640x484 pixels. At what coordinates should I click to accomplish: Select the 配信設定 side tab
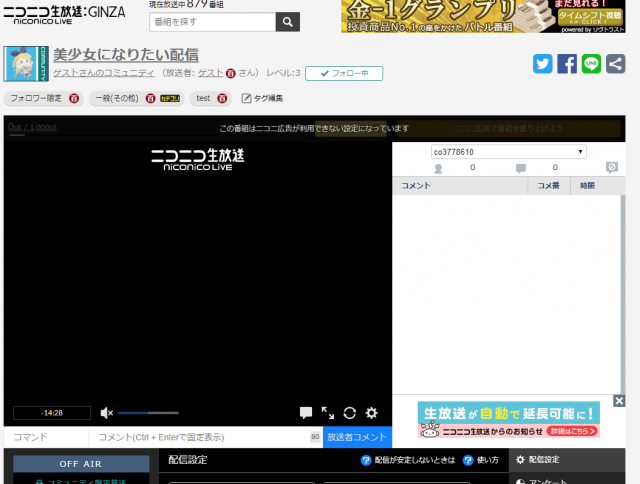point(567,460)
